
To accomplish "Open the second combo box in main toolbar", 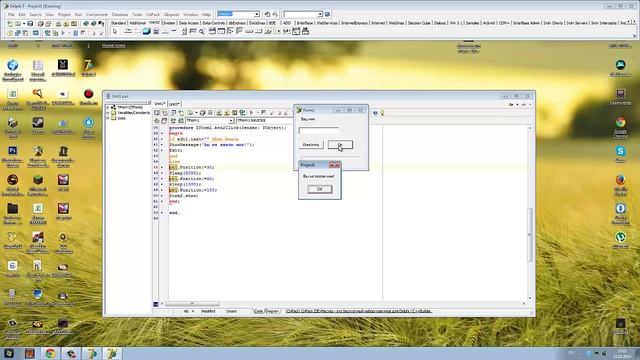I will pos(303,14).
